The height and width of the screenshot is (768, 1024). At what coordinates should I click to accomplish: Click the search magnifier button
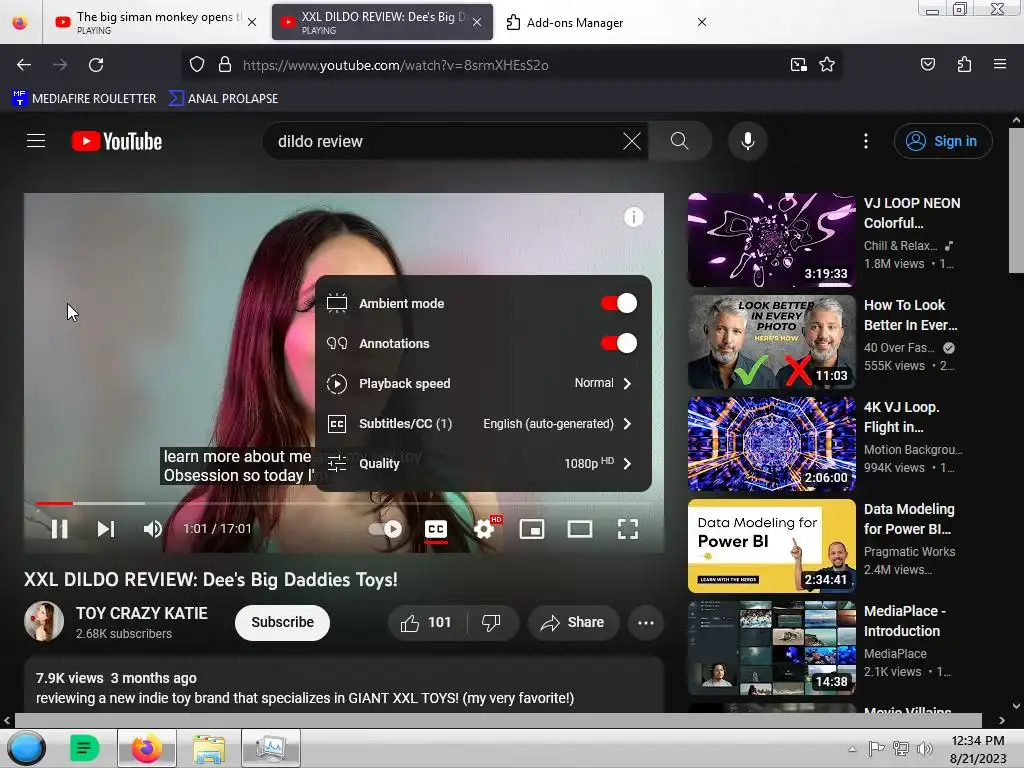(x=680, y=141)
